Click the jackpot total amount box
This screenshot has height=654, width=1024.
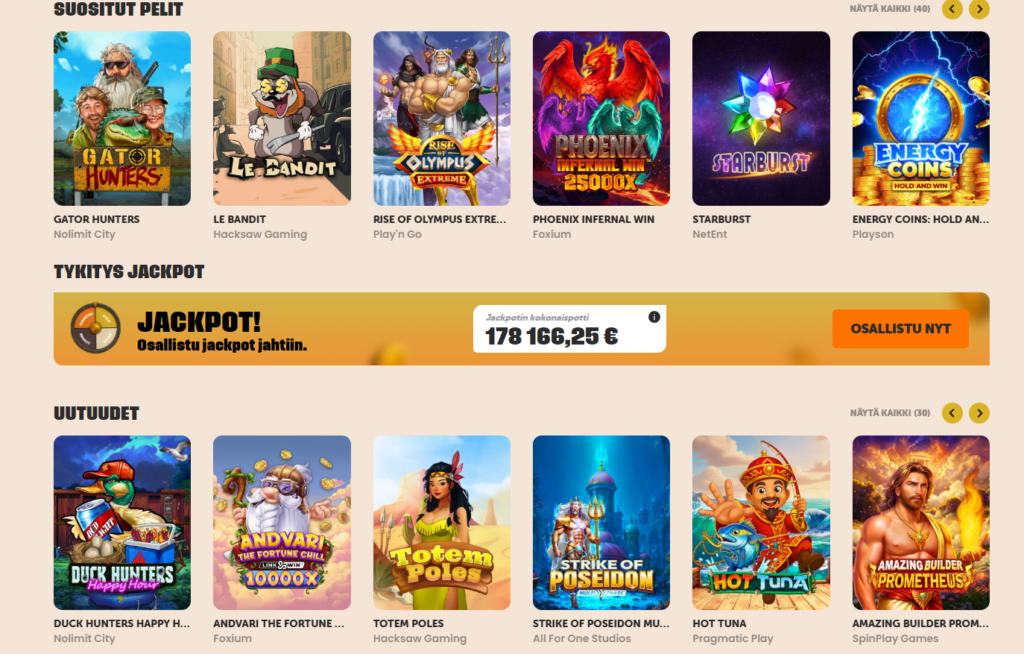coord(569,329)
